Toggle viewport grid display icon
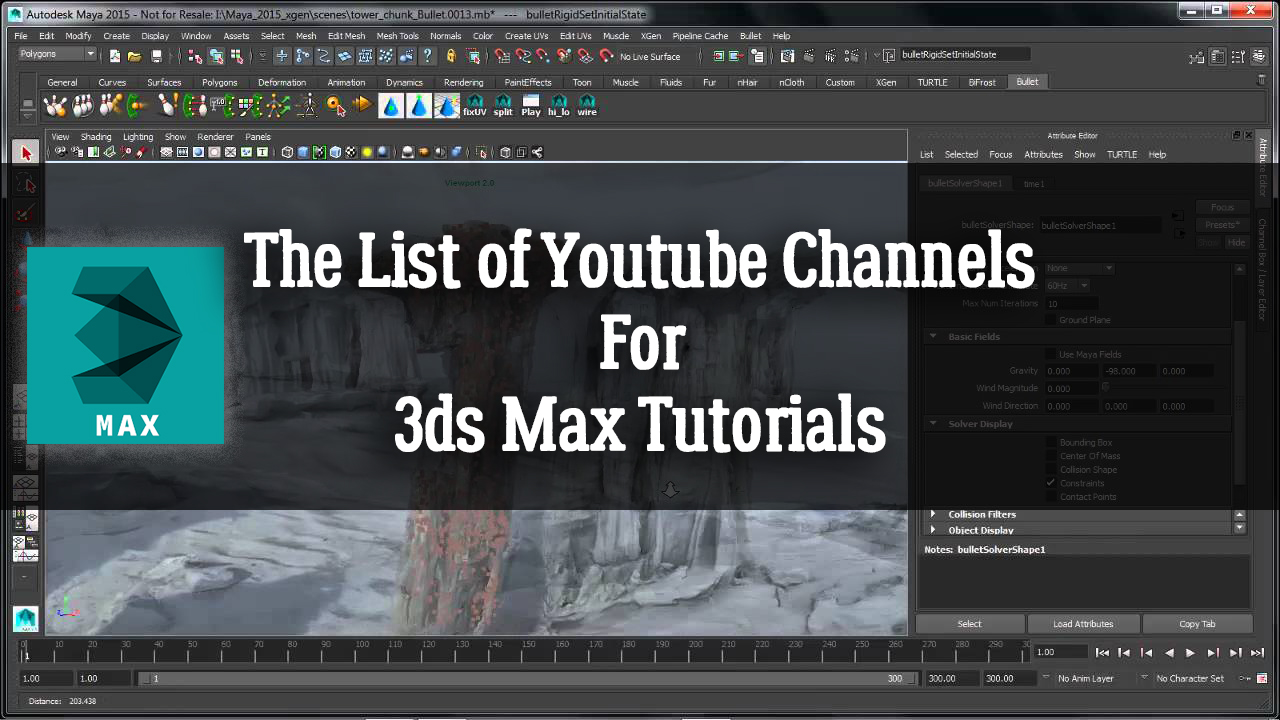Image resolution: width=1280 pixels, height=720 pixels. pos(166,152)
